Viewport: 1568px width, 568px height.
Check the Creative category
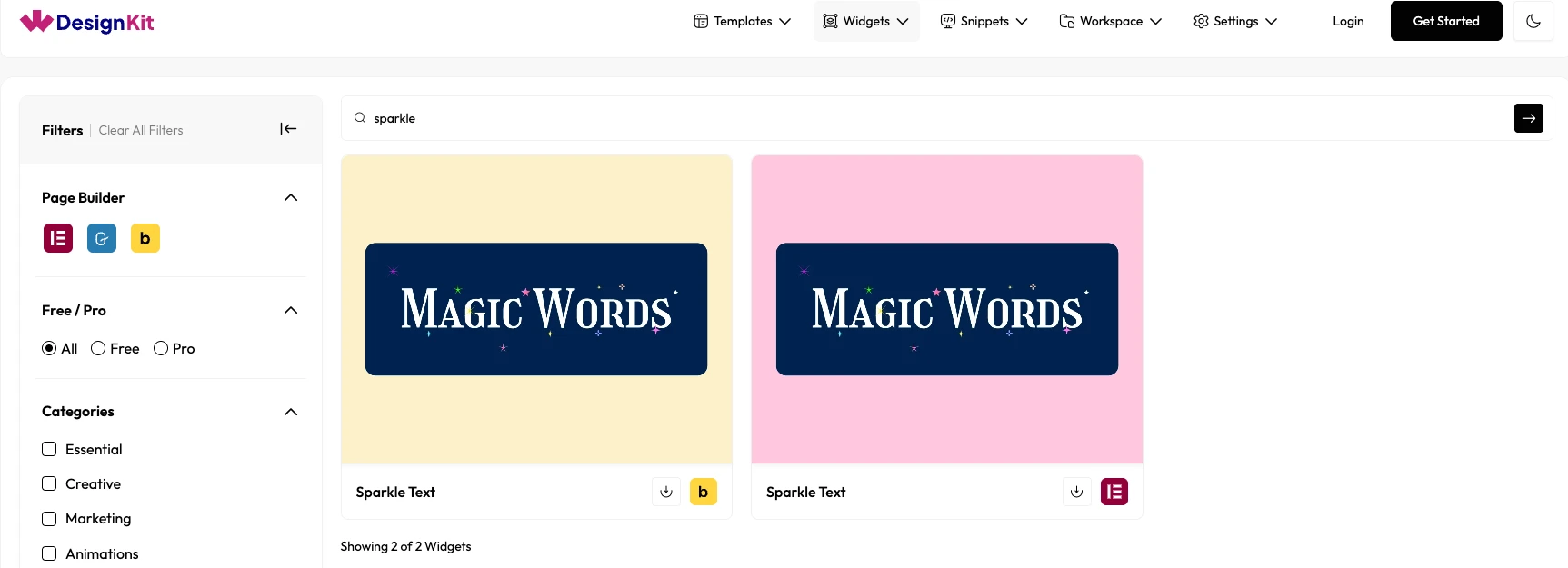point(49,483)
